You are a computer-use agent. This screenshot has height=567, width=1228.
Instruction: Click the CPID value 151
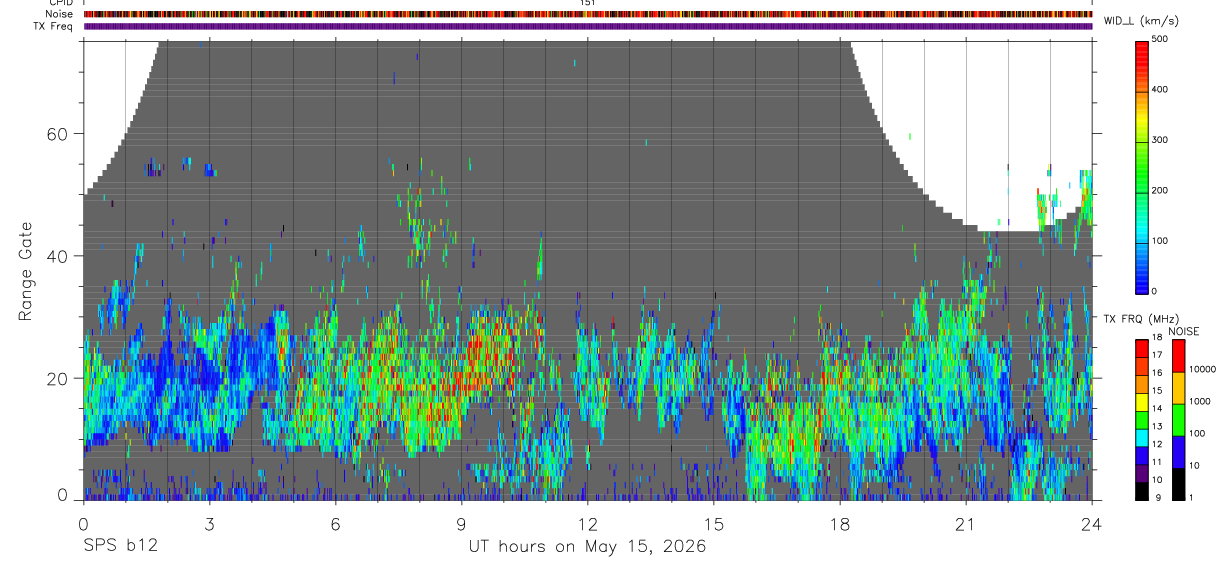click(588, 3)
